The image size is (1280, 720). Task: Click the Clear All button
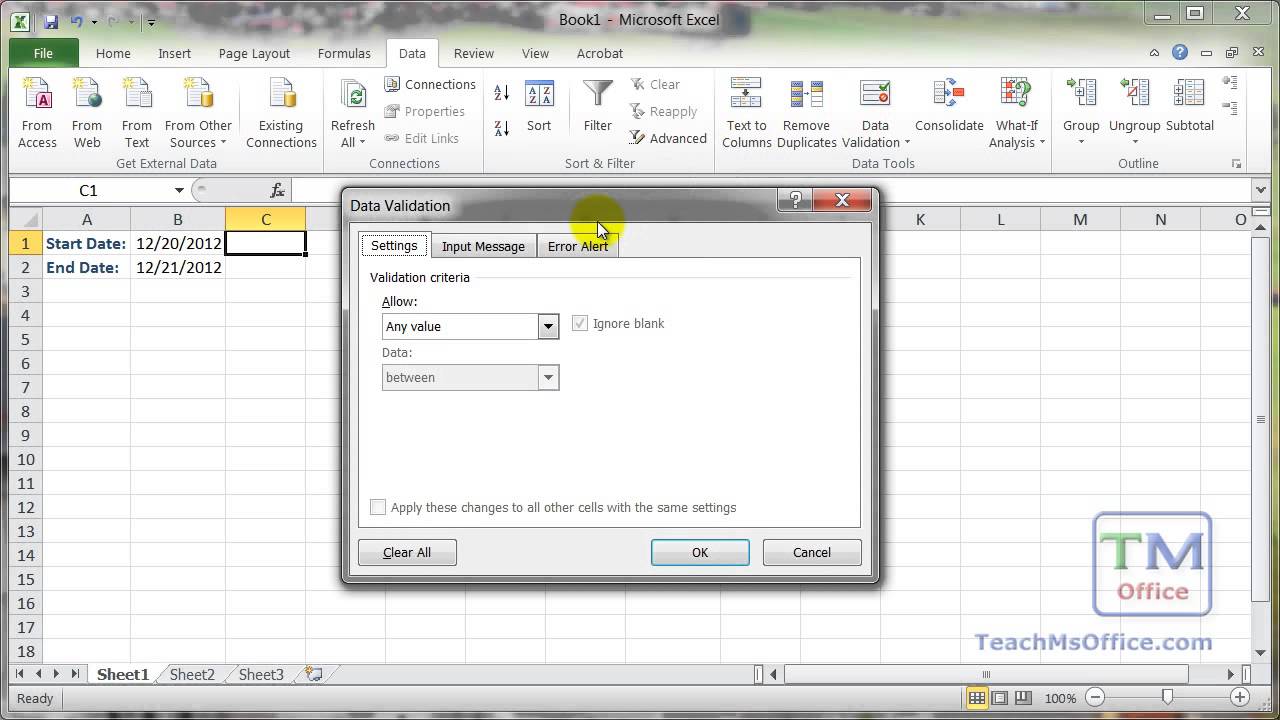pyautogui.click(x=407, y=552)
